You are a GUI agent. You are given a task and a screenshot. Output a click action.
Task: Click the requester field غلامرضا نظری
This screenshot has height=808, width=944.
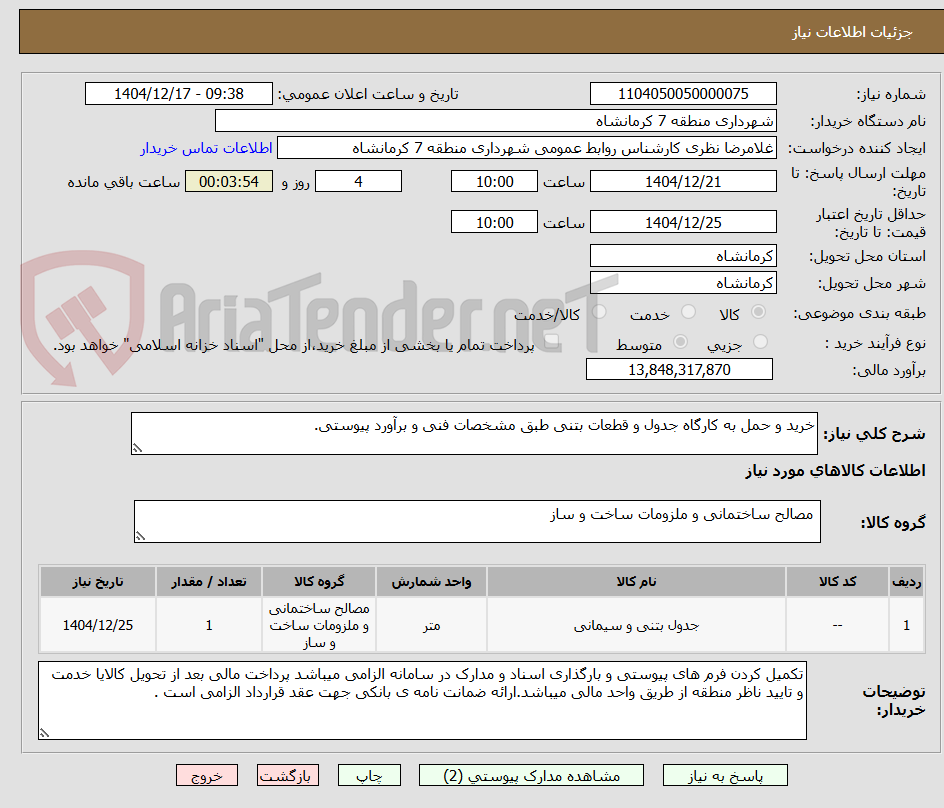(x=527, y=148)
